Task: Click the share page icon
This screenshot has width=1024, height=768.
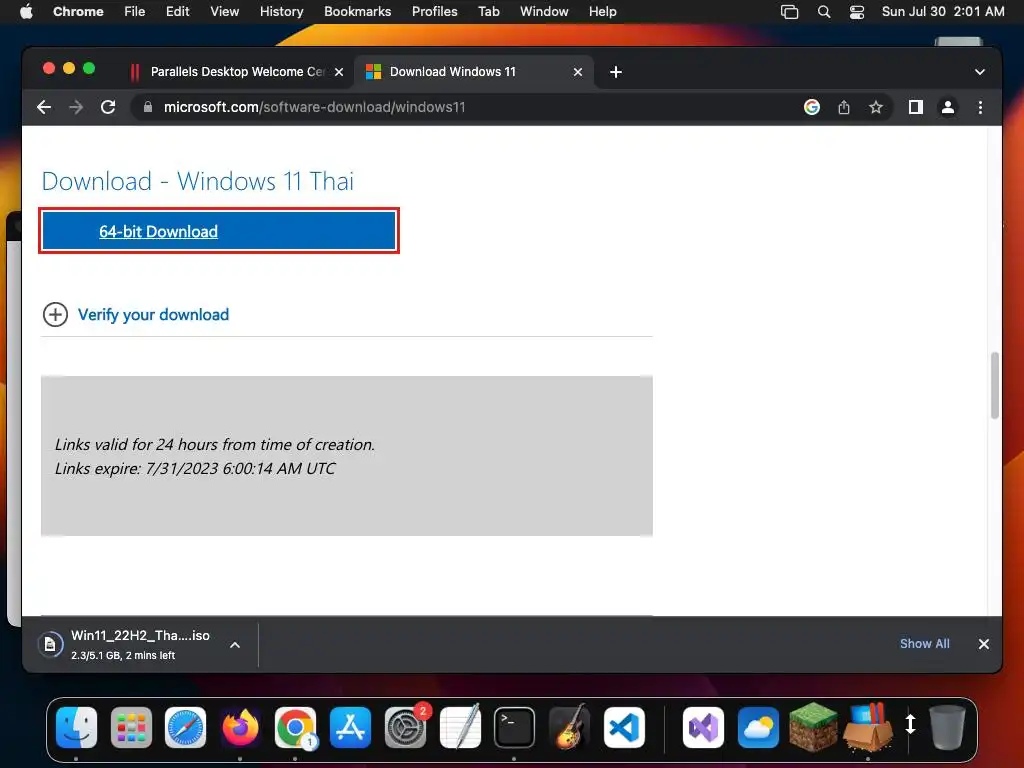Action: 844,107
